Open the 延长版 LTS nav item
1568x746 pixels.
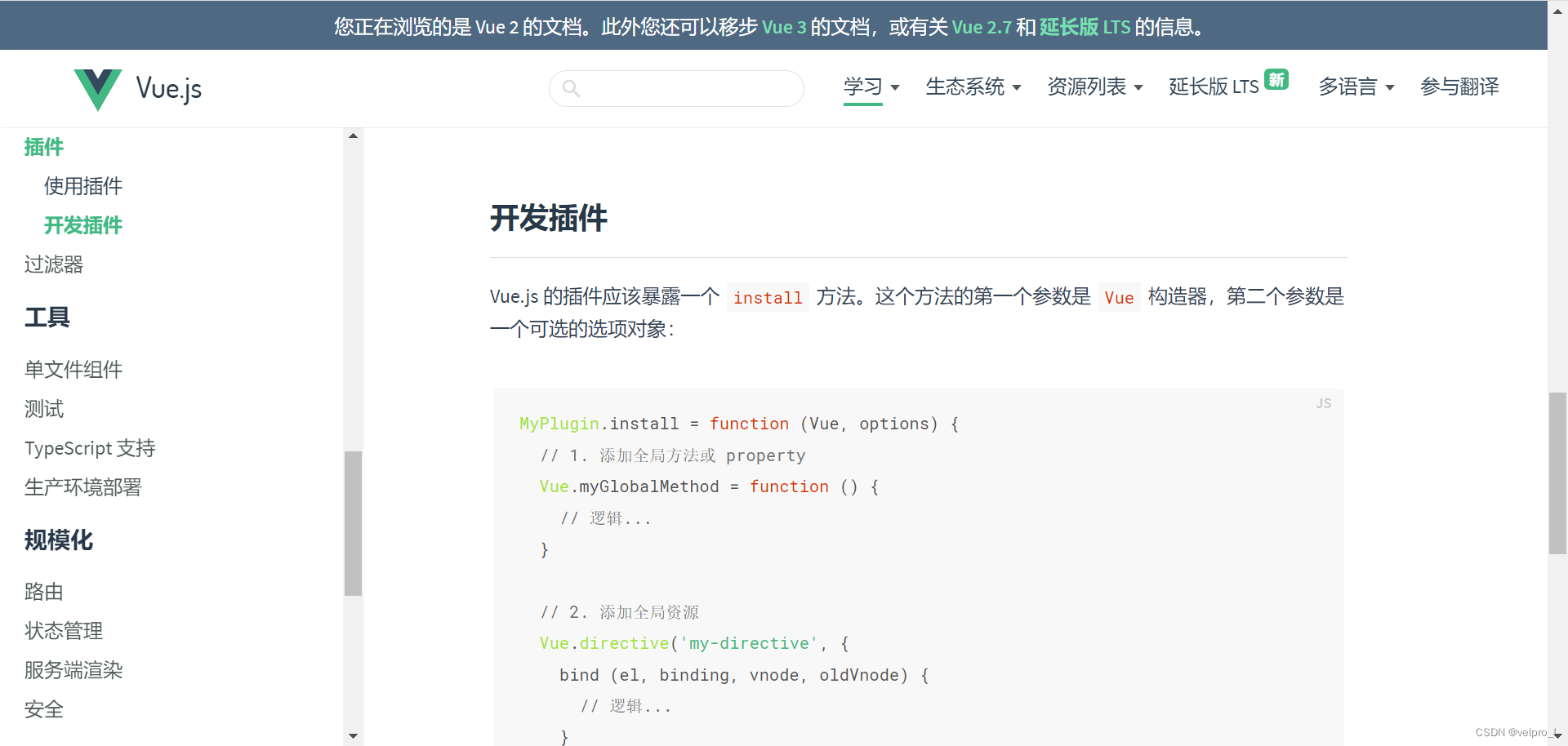(x=1214, y=87)
